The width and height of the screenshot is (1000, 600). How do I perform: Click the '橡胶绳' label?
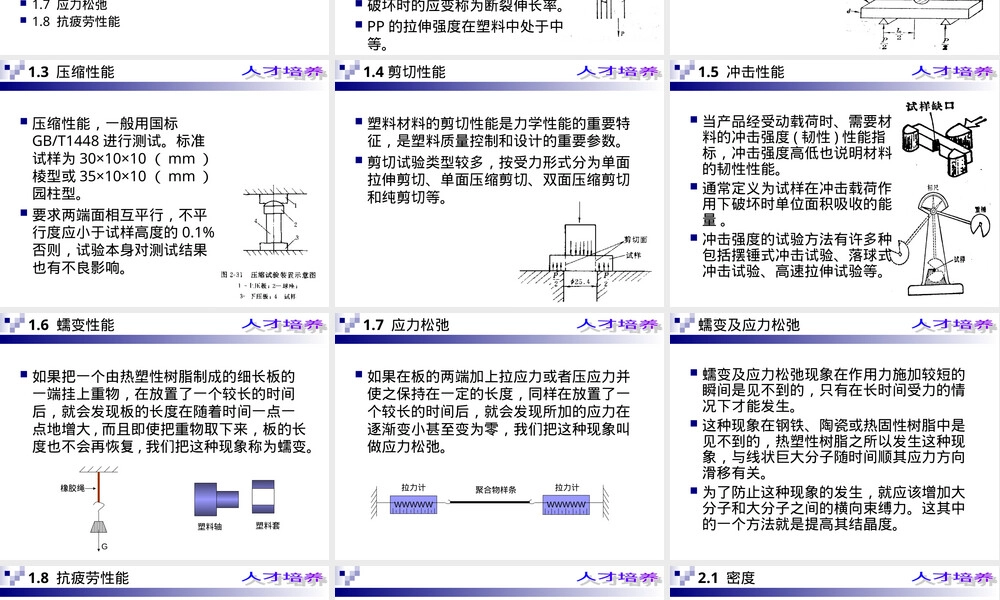point(73,488)
